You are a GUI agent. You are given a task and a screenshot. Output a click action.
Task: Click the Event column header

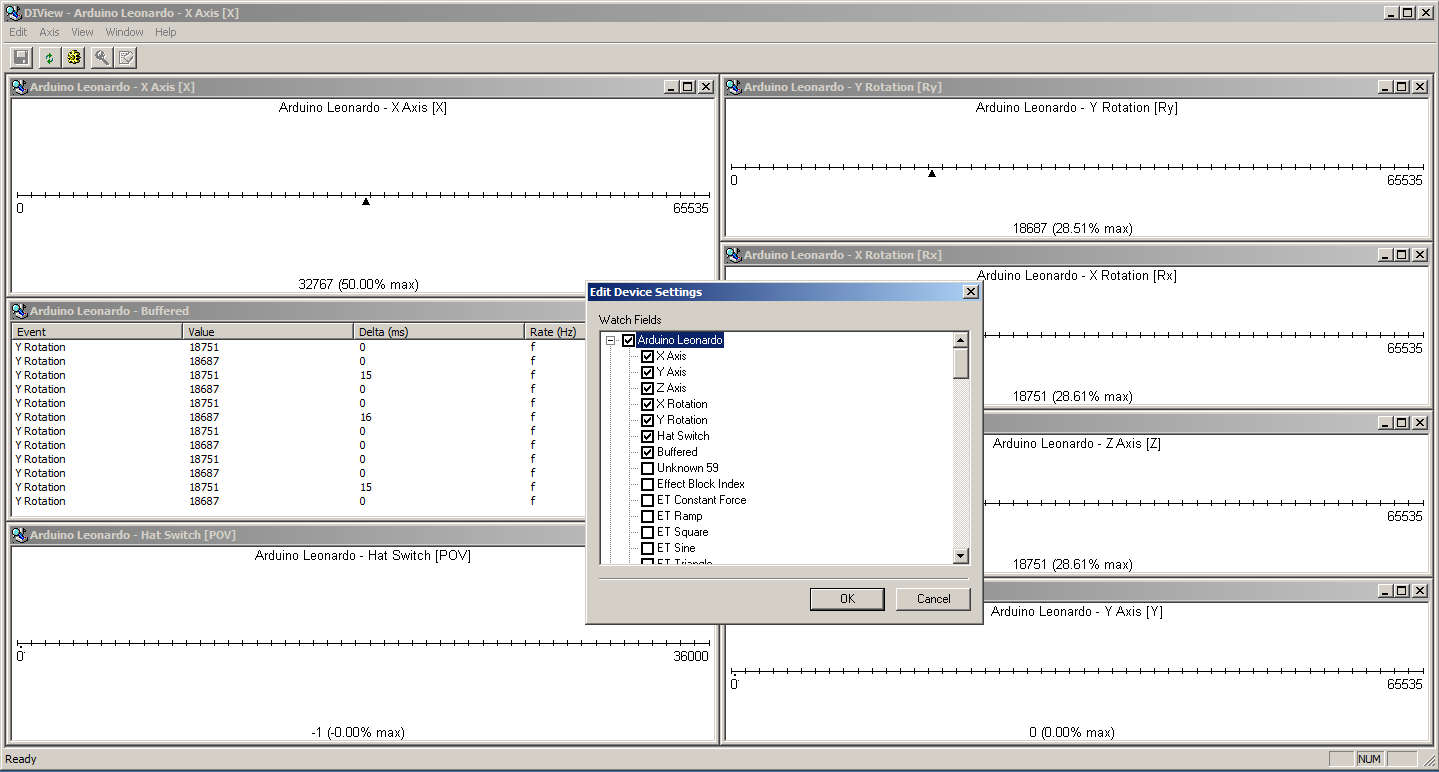point(97,332)
